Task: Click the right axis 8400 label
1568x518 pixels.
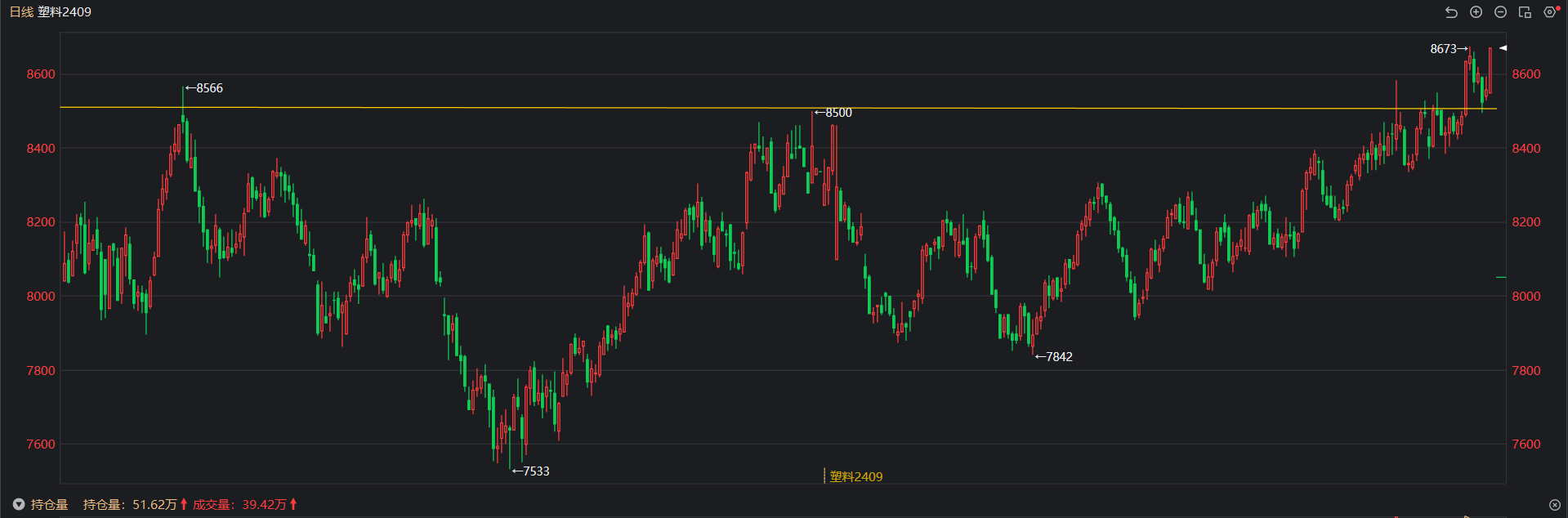Action: 1526,149
